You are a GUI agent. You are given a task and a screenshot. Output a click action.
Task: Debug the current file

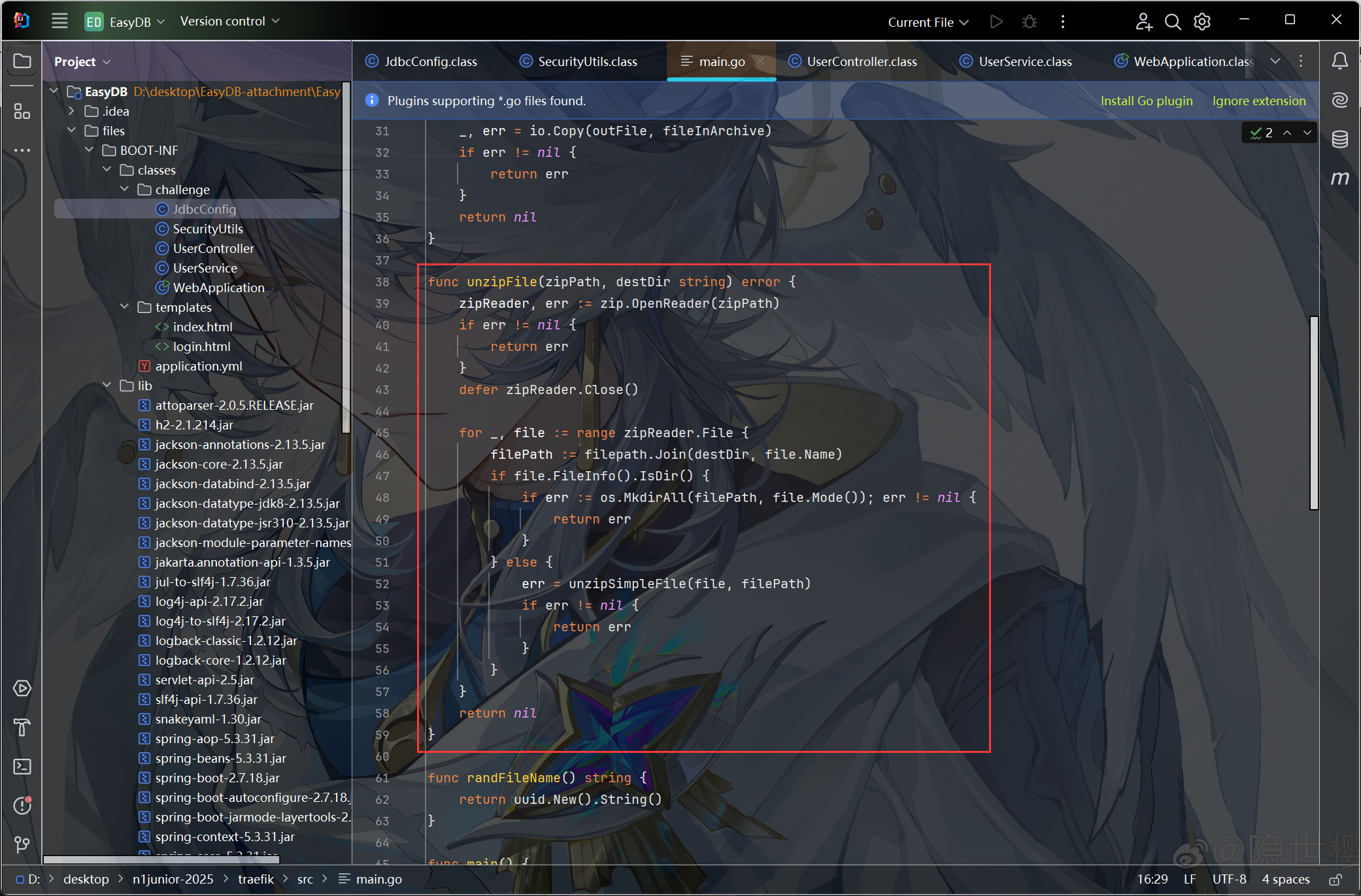tap(1030, 22)
